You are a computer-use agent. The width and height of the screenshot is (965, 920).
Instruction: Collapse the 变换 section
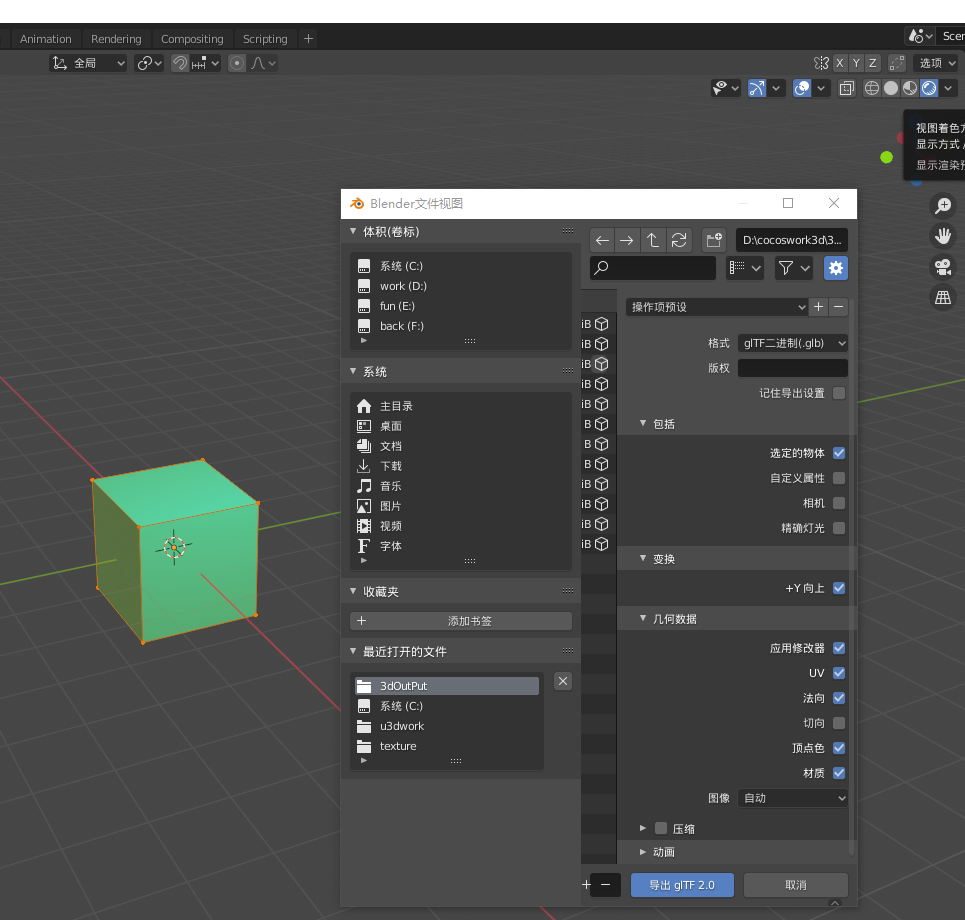[x=643, y=558]
